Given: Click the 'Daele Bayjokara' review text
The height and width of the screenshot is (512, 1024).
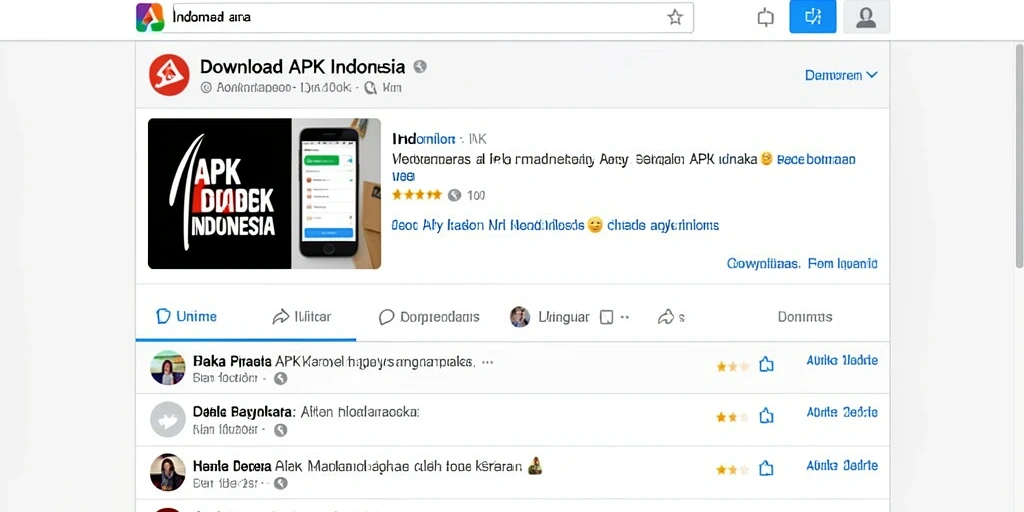Looking at the screenshot, I should coord(306,412).
